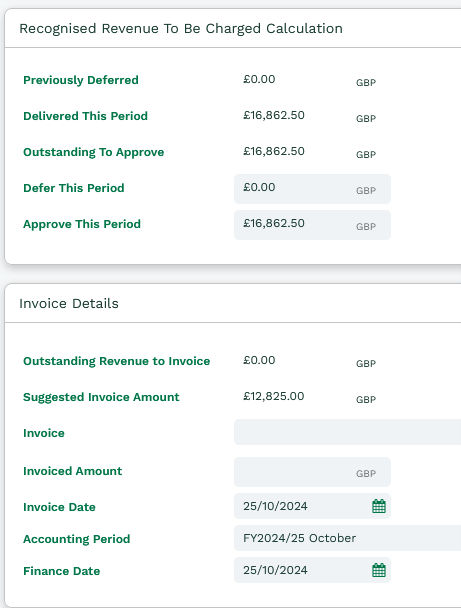Viewport: 461px width, 608px height.
Task: Click the Invoice Details panel header
Action: coord(69,303)
